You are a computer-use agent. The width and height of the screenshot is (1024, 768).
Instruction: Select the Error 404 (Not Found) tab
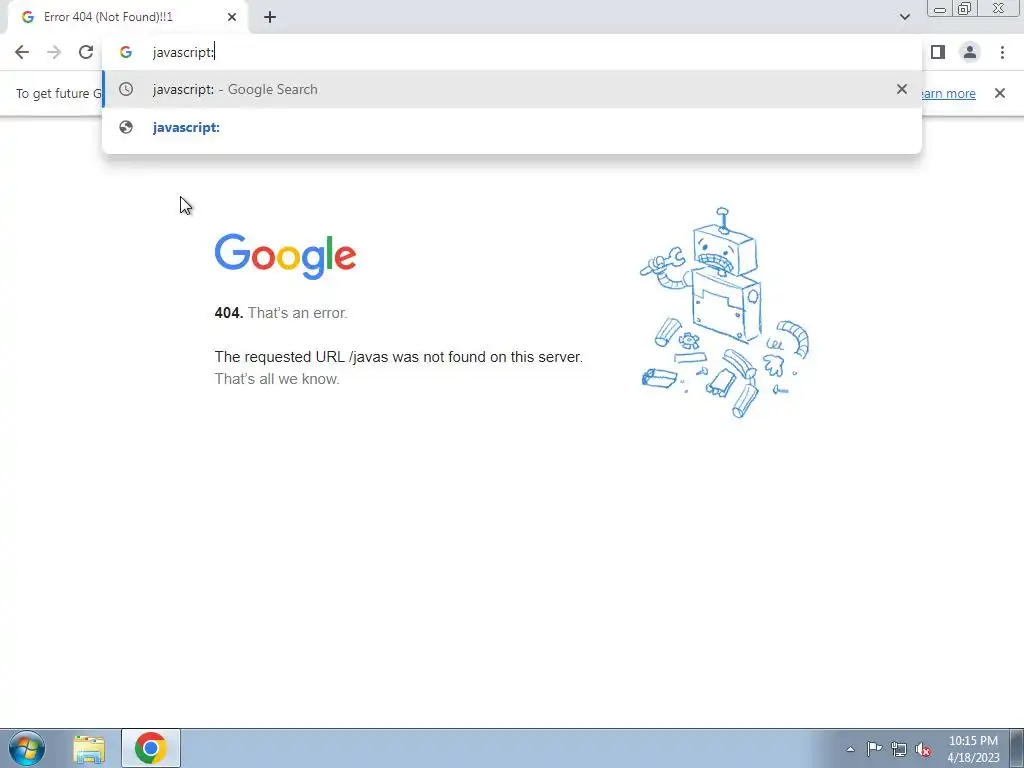tap(127, 17)
